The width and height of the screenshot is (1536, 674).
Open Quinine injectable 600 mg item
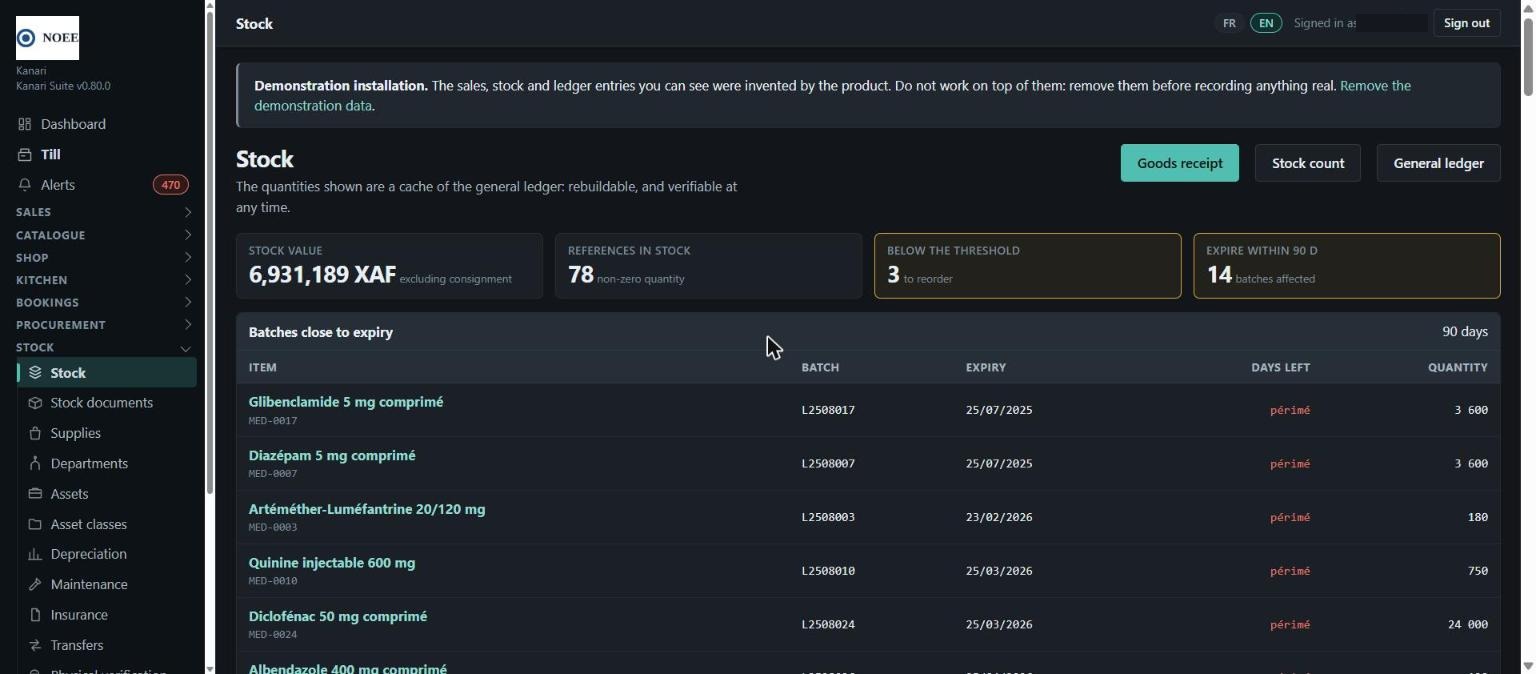pos(332,563)
